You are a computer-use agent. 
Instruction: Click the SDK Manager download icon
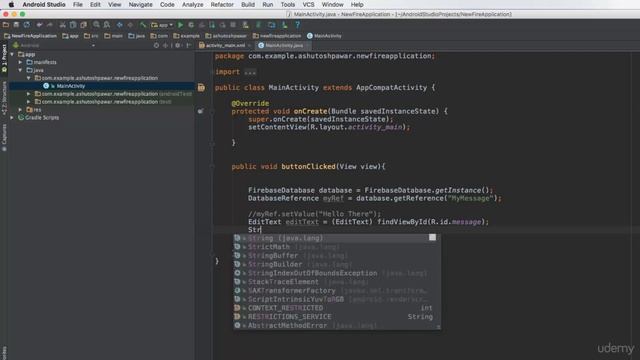pos(284,25)
